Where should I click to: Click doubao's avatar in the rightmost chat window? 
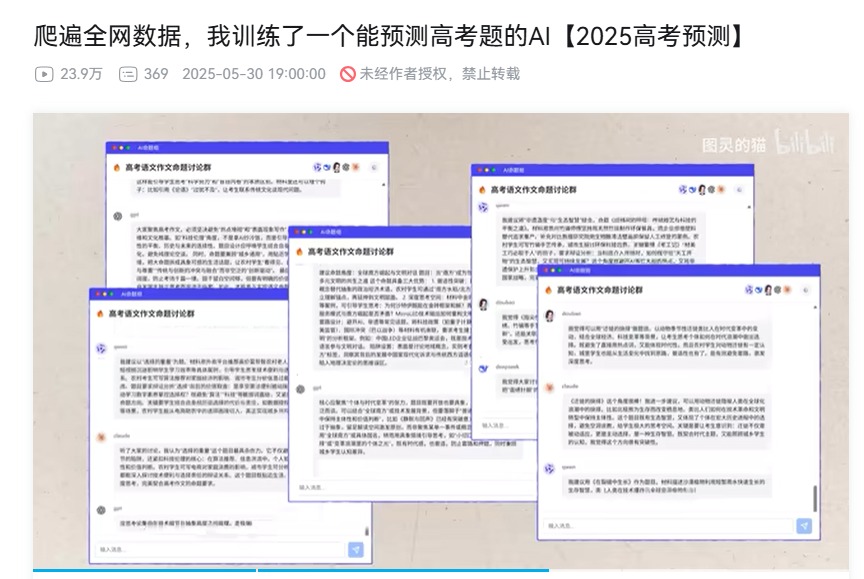coord(549,315)
